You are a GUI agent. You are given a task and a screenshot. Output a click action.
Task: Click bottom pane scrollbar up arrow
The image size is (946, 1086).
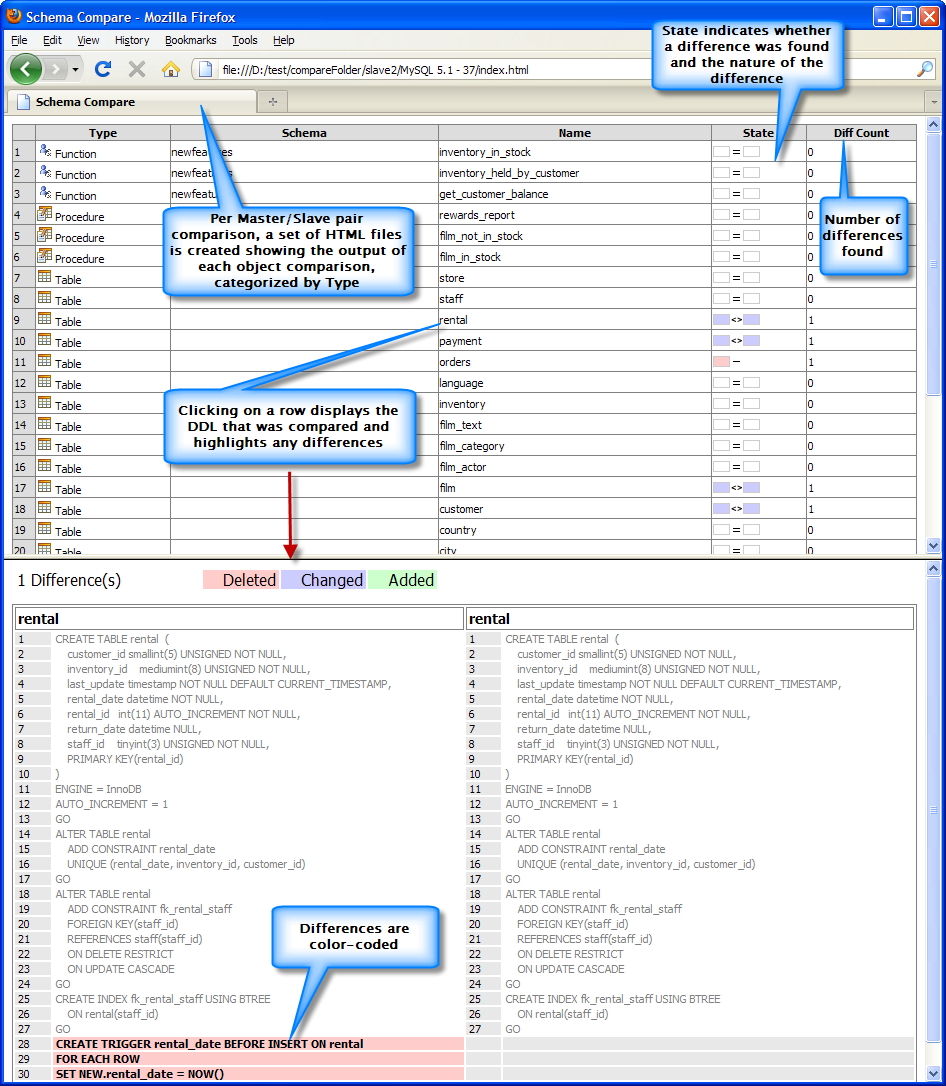(933, 569)
